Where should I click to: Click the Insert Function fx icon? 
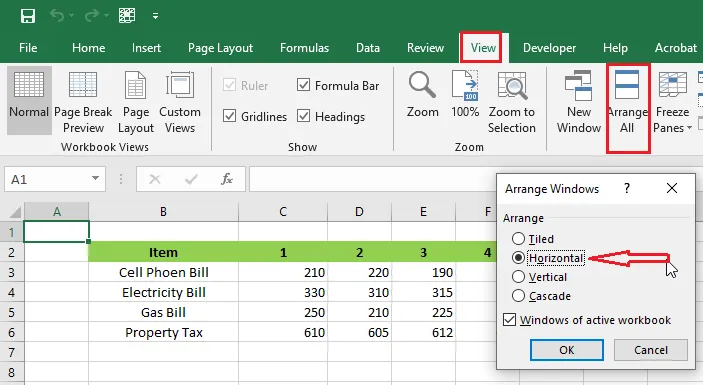point(227,179)
